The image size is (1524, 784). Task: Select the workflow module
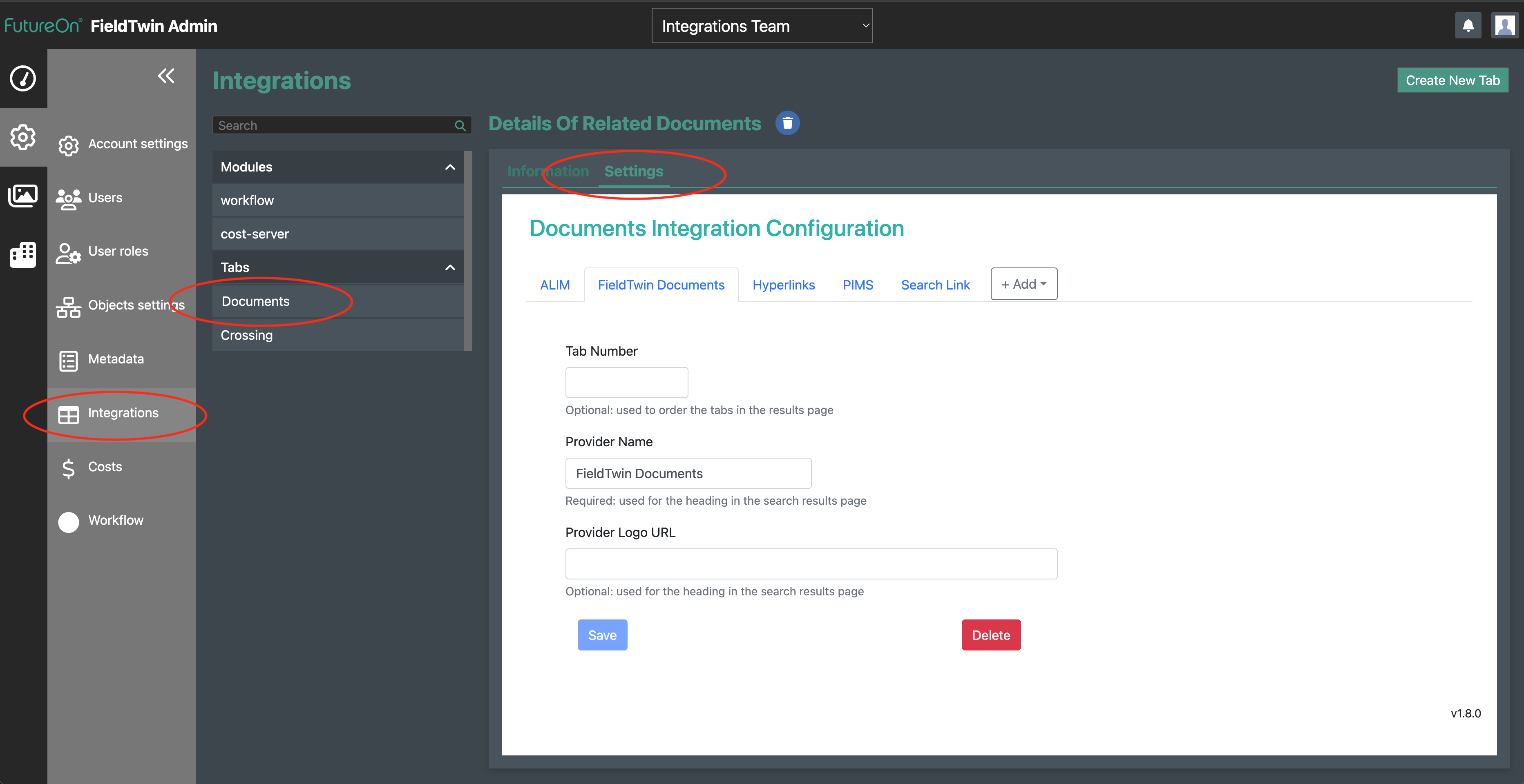tap(338, 200)
